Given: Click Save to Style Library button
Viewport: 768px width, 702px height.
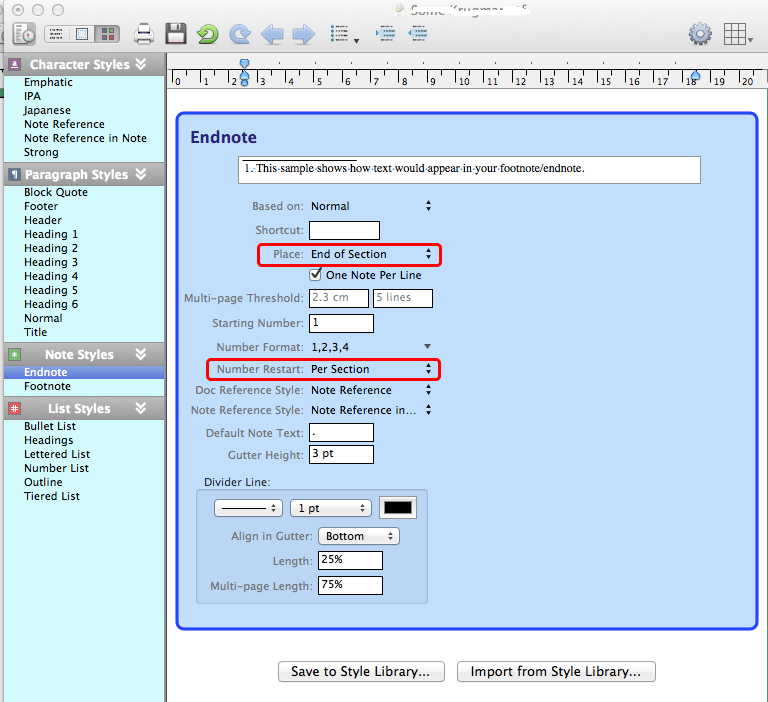Looking at the screenshot, I should (x=360, y=671).
